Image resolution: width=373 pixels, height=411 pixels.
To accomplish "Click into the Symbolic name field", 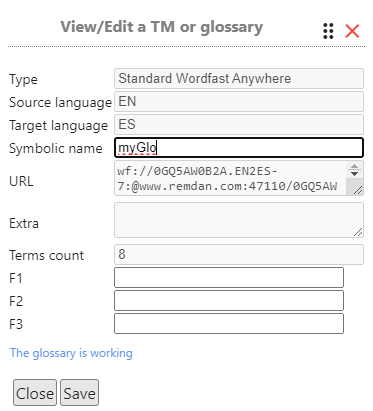I will 239,147.
